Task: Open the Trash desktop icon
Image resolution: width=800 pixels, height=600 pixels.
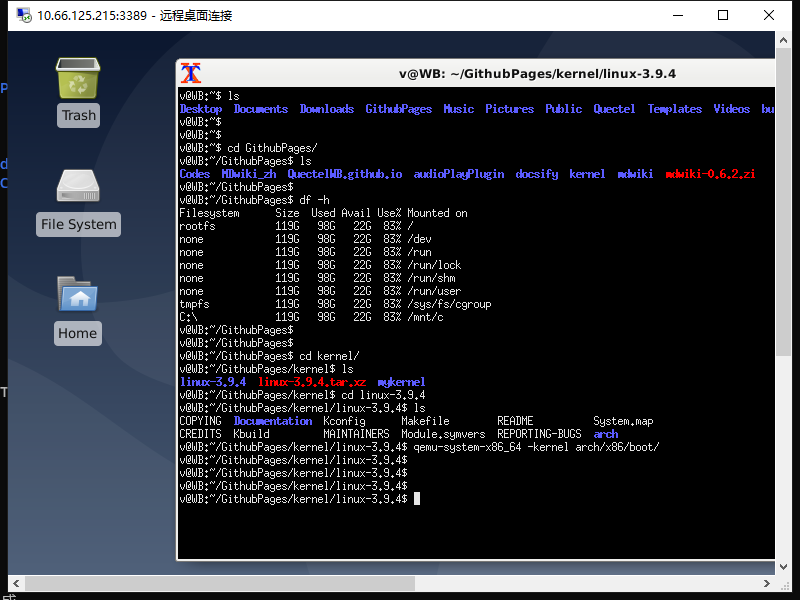Action: 78,79
